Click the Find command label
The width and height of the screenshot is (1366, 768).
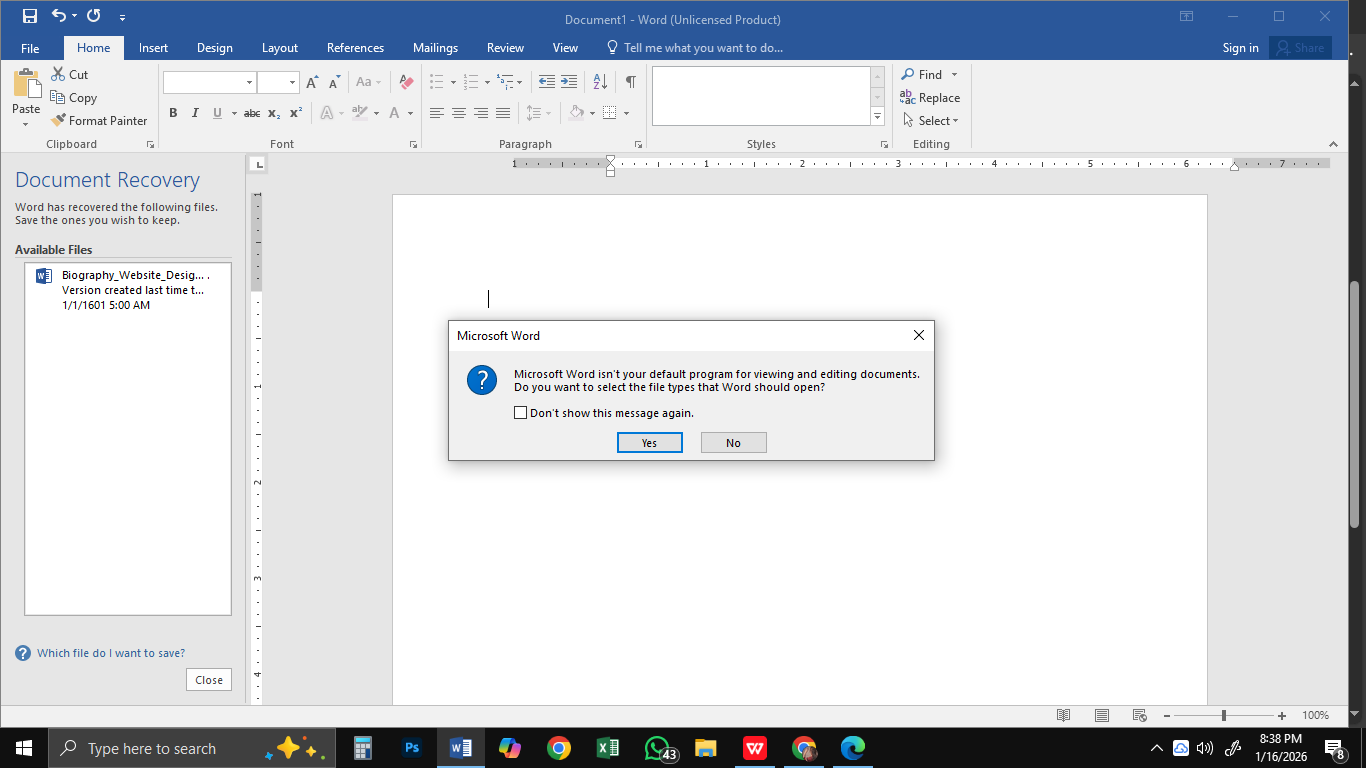[x=930, y=75]
